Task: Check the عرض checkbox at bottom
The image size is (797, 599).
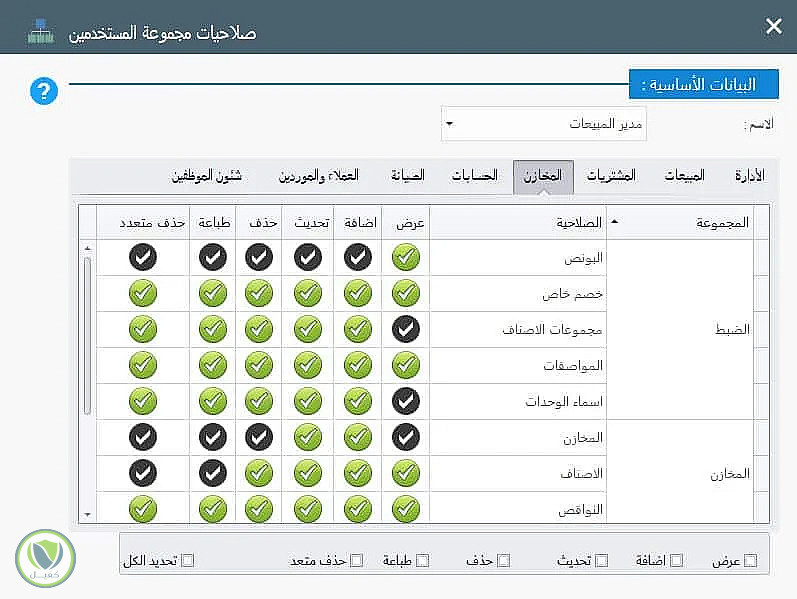Action: click(750, 560)
